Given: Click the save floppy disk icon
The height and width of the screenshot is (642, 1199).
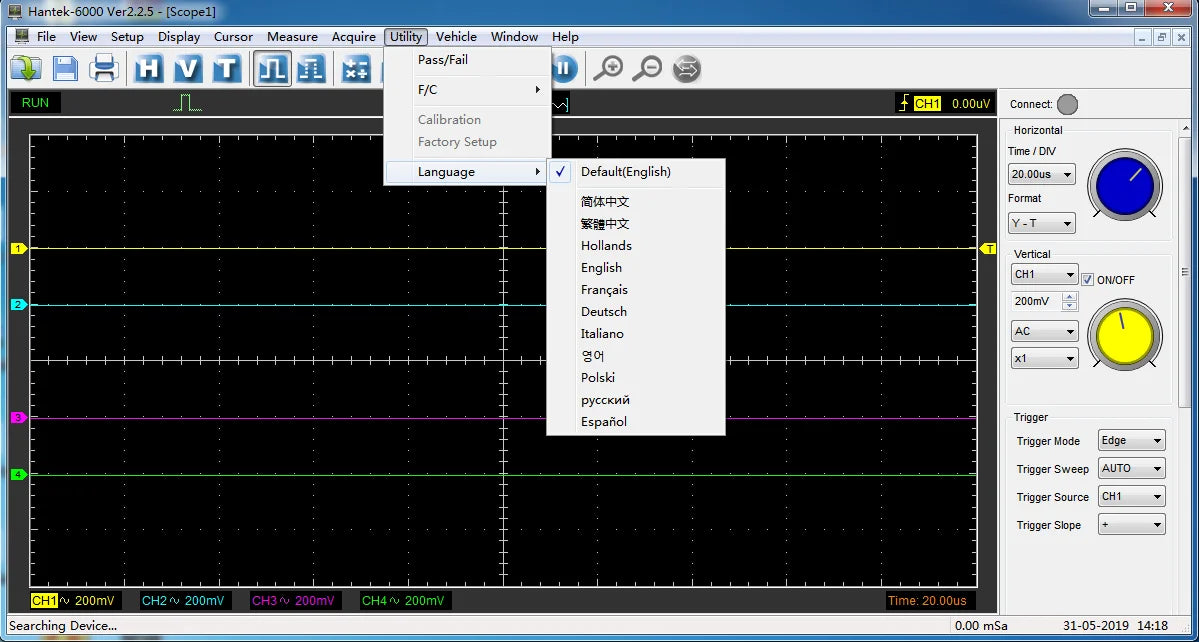Looking at the screenshot, I should pyautogui.click(x=65, y=69).
